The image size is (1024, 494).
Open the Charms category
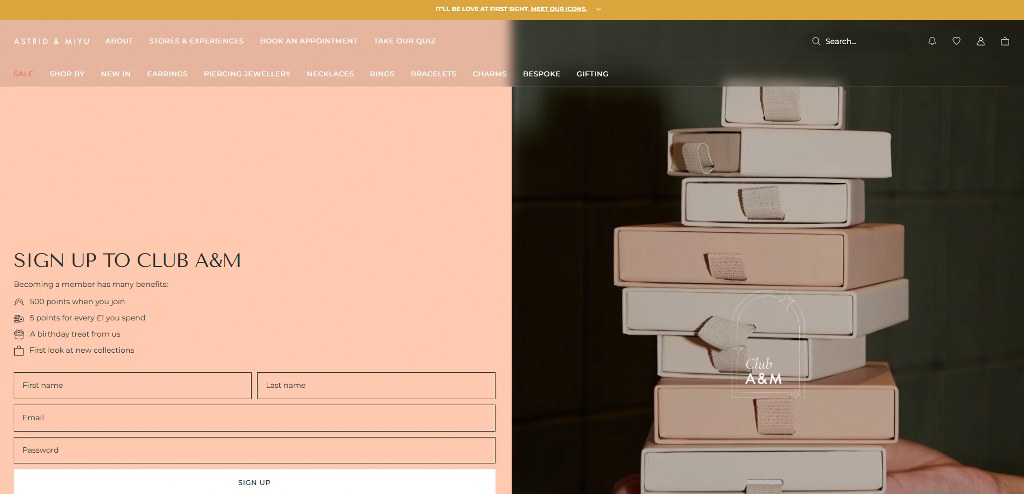click(490, 74)
